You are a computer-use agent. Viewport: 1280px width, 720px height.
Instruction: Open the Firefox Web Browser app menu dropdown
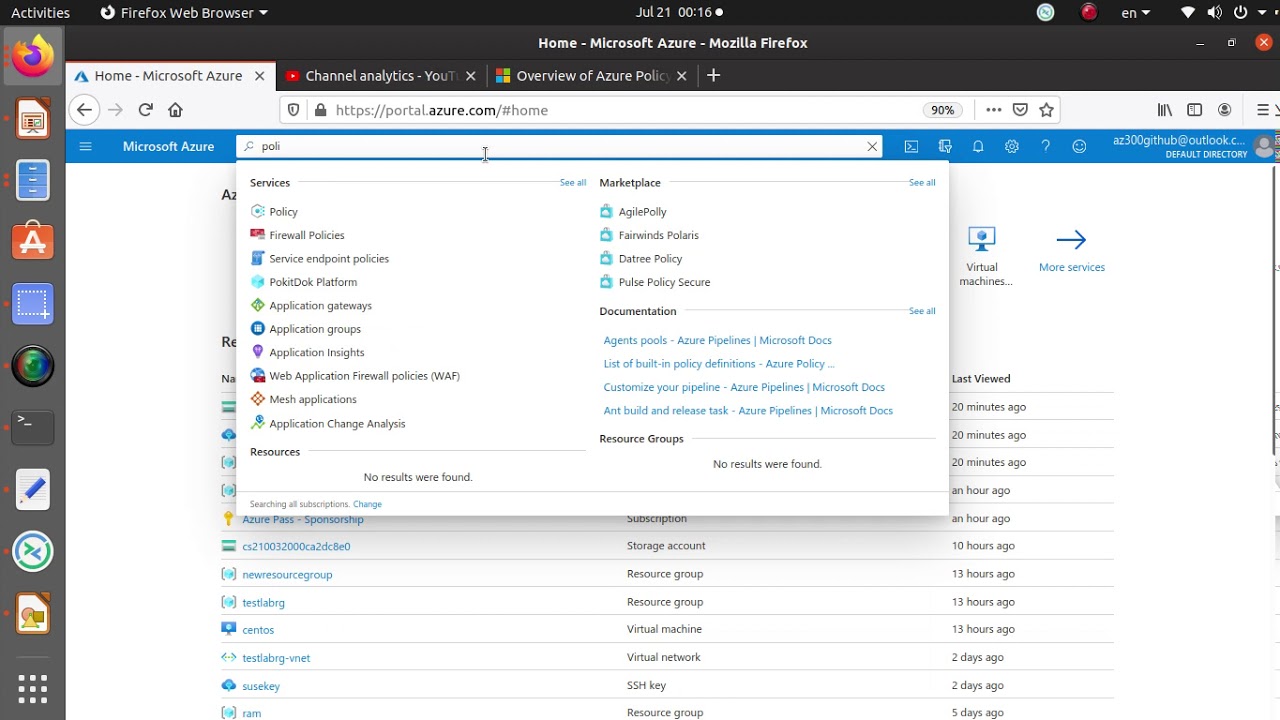[x=185, y=13]
